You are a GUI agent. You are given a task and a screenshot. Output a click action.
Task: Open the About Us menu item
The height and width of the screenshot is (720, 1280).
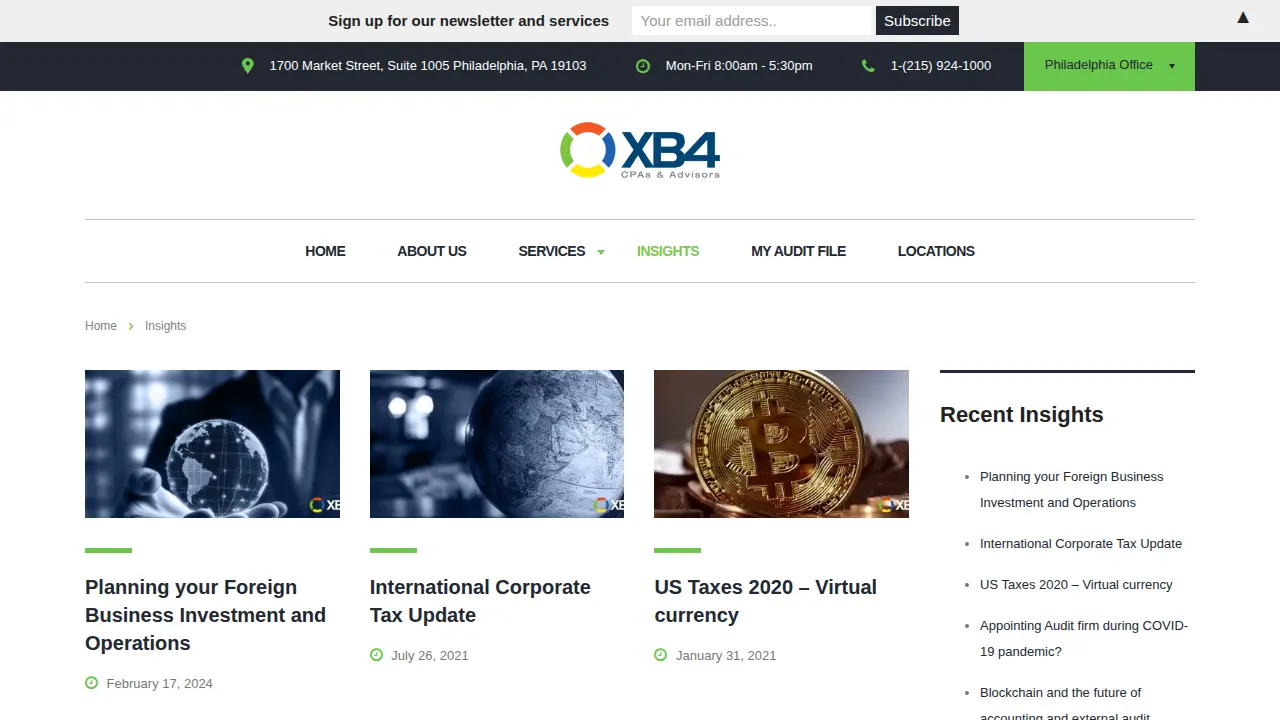coord(432,251)
